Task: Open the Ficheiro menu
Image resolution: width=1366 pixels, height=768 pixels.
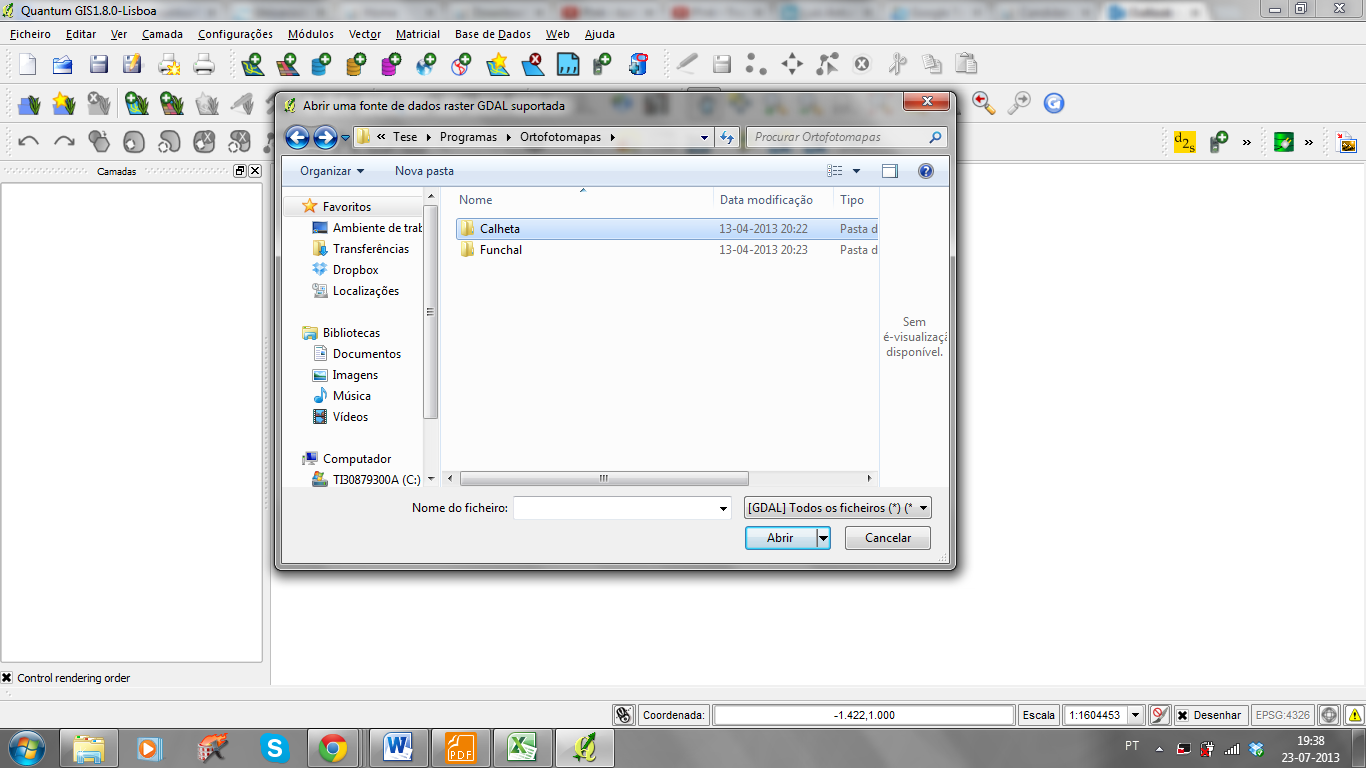Action: (30, 34)
